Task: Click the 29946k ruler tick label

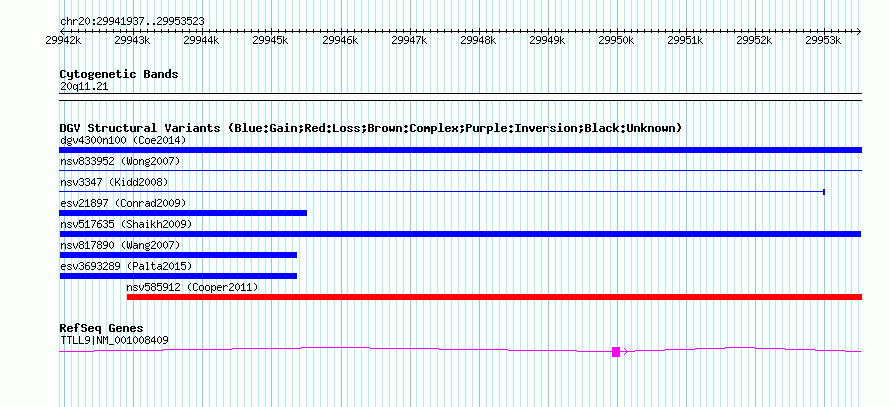Action: coord(340,40)
